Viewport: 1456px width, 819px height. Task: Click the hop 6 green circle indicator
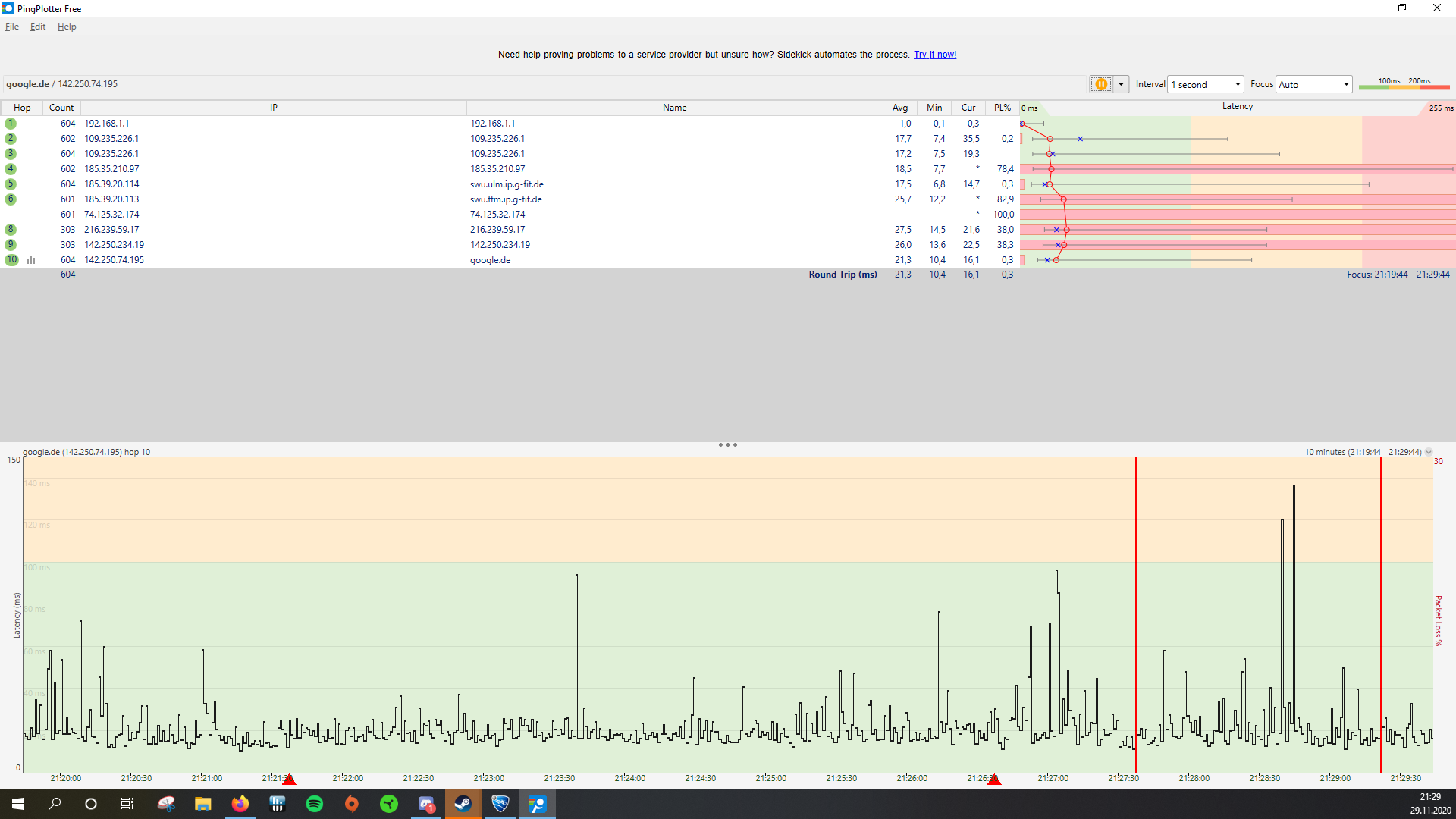point(11,199)
